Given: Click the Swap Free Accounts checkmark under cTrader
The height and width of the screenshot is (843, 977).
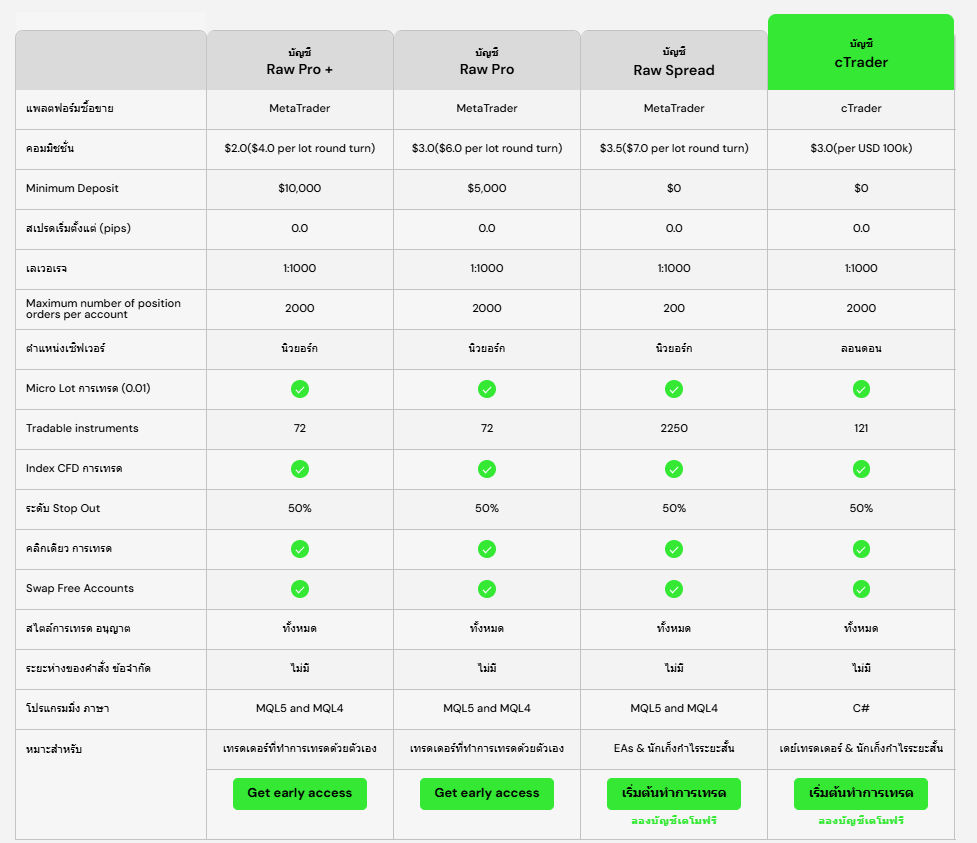Looking at the screenshot, I should coord(861,589).
